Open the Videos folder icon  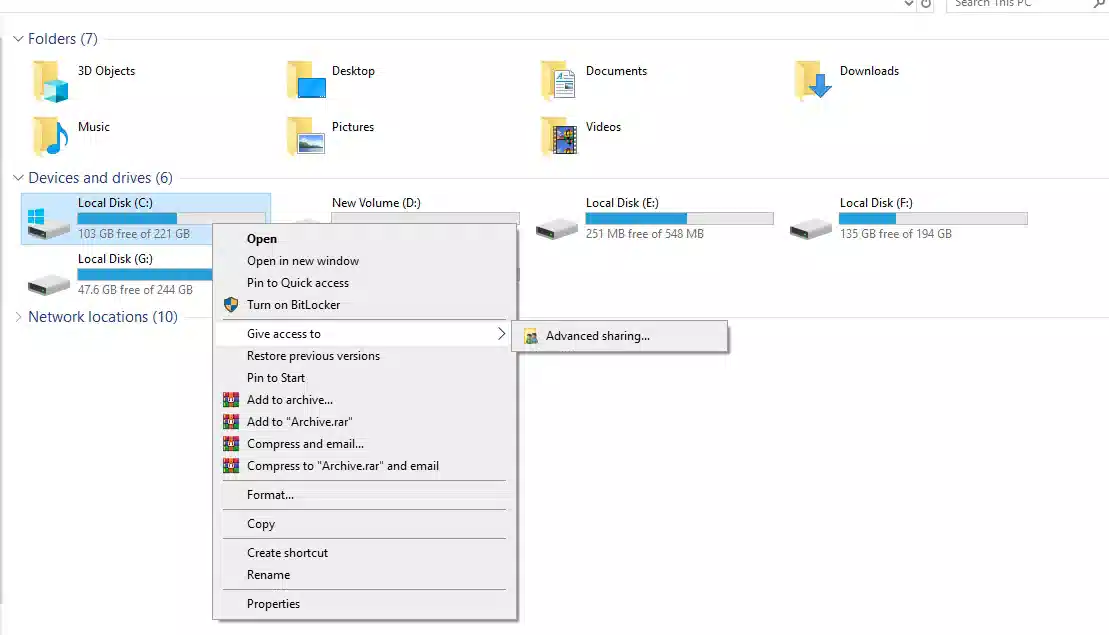(x=560, y=136)
